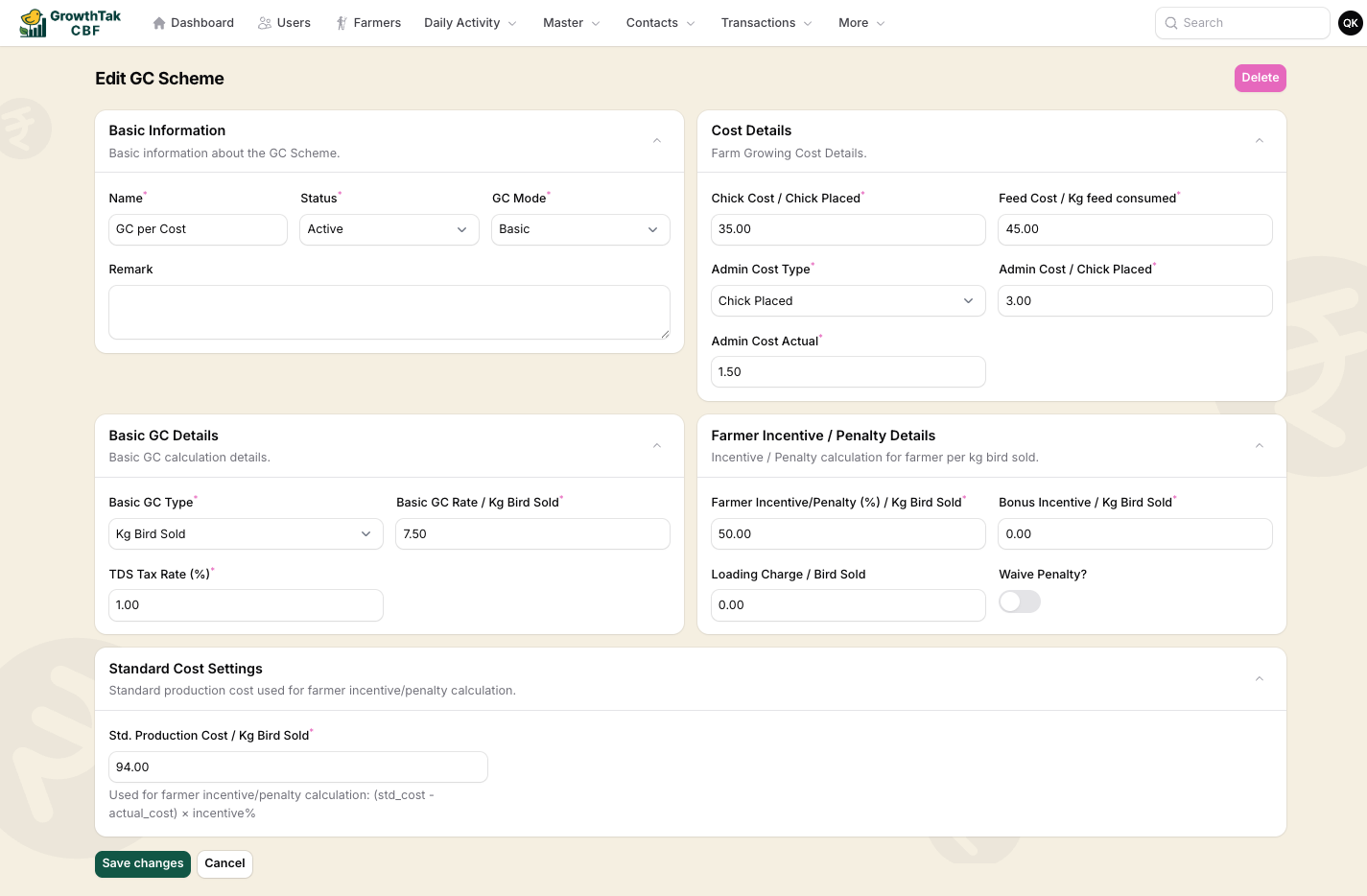The width and height of the screenshot is (1367, 896).
Task: Open the Basic GC Type dropdown
Action: pos(246,533)
